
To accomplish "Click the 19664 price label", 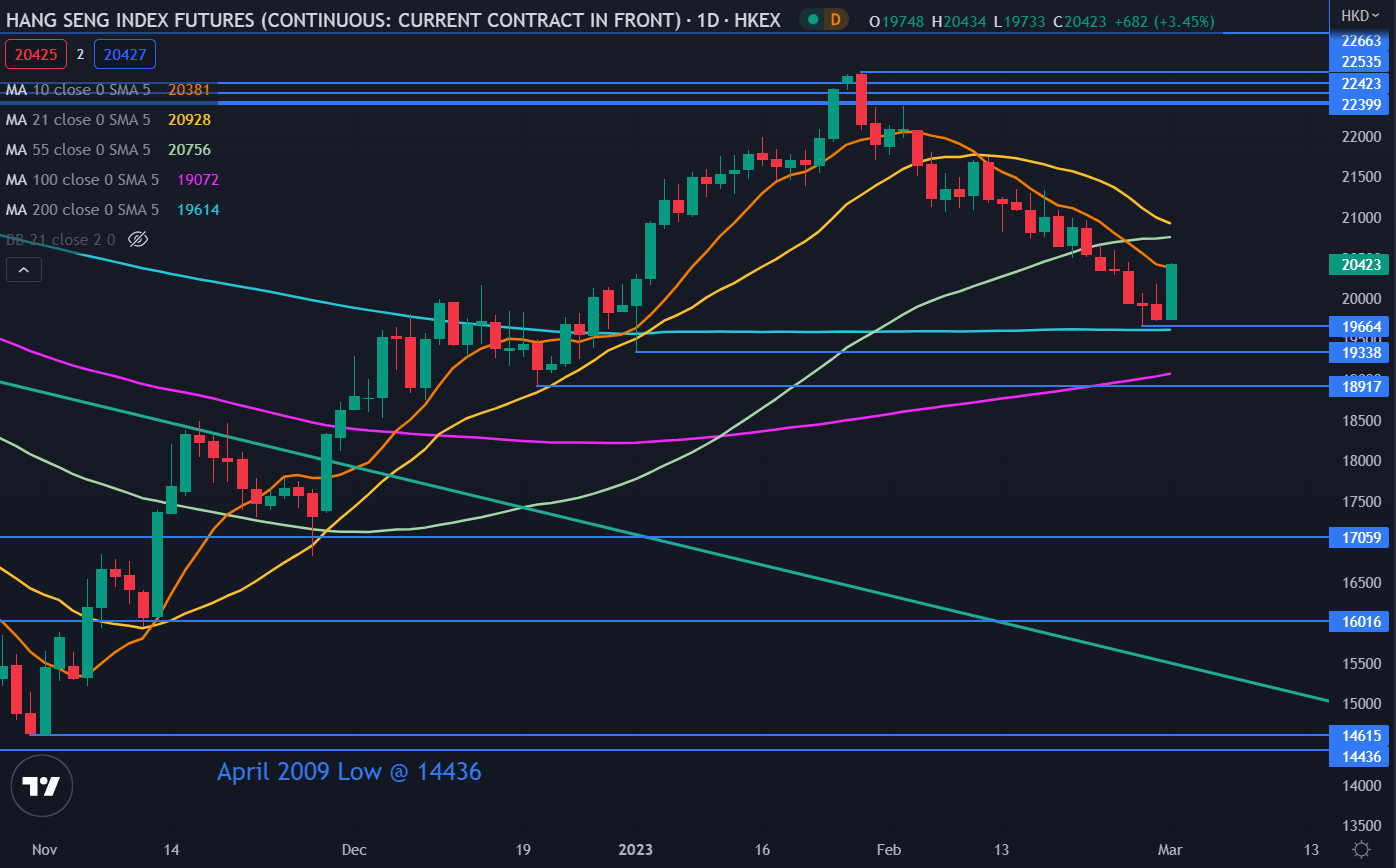I will (1361, 326).
